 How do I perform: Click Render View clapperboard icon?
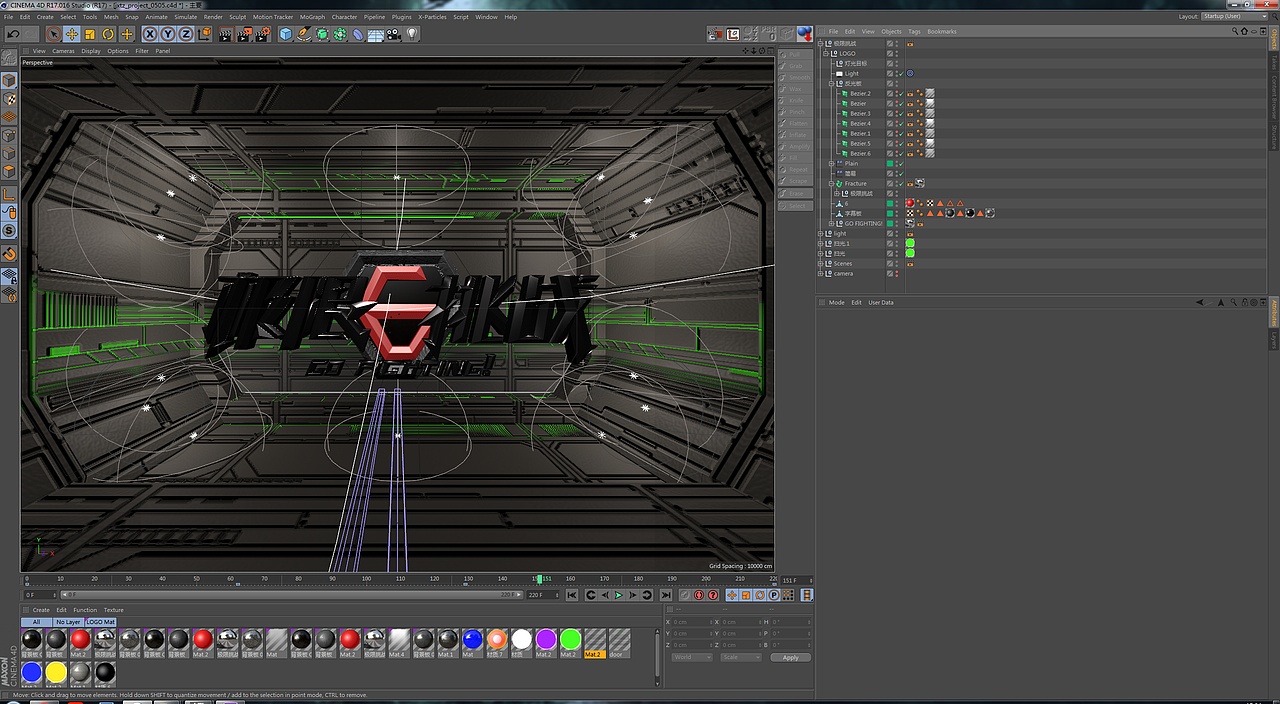[x=226, y=34]
